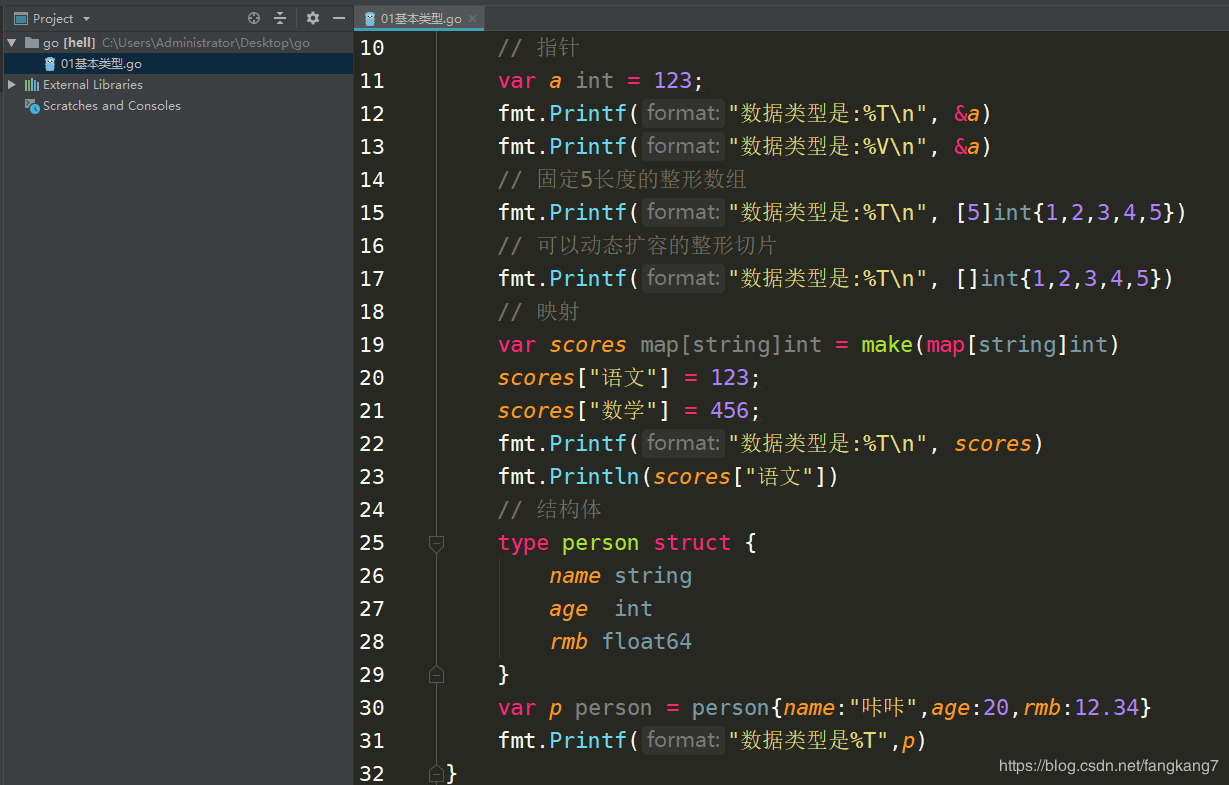The width and height of the screenshot is (1229, 785).
Task: Click the External Libraries icon
Action: pyautogui.click(x=32, y=85)
